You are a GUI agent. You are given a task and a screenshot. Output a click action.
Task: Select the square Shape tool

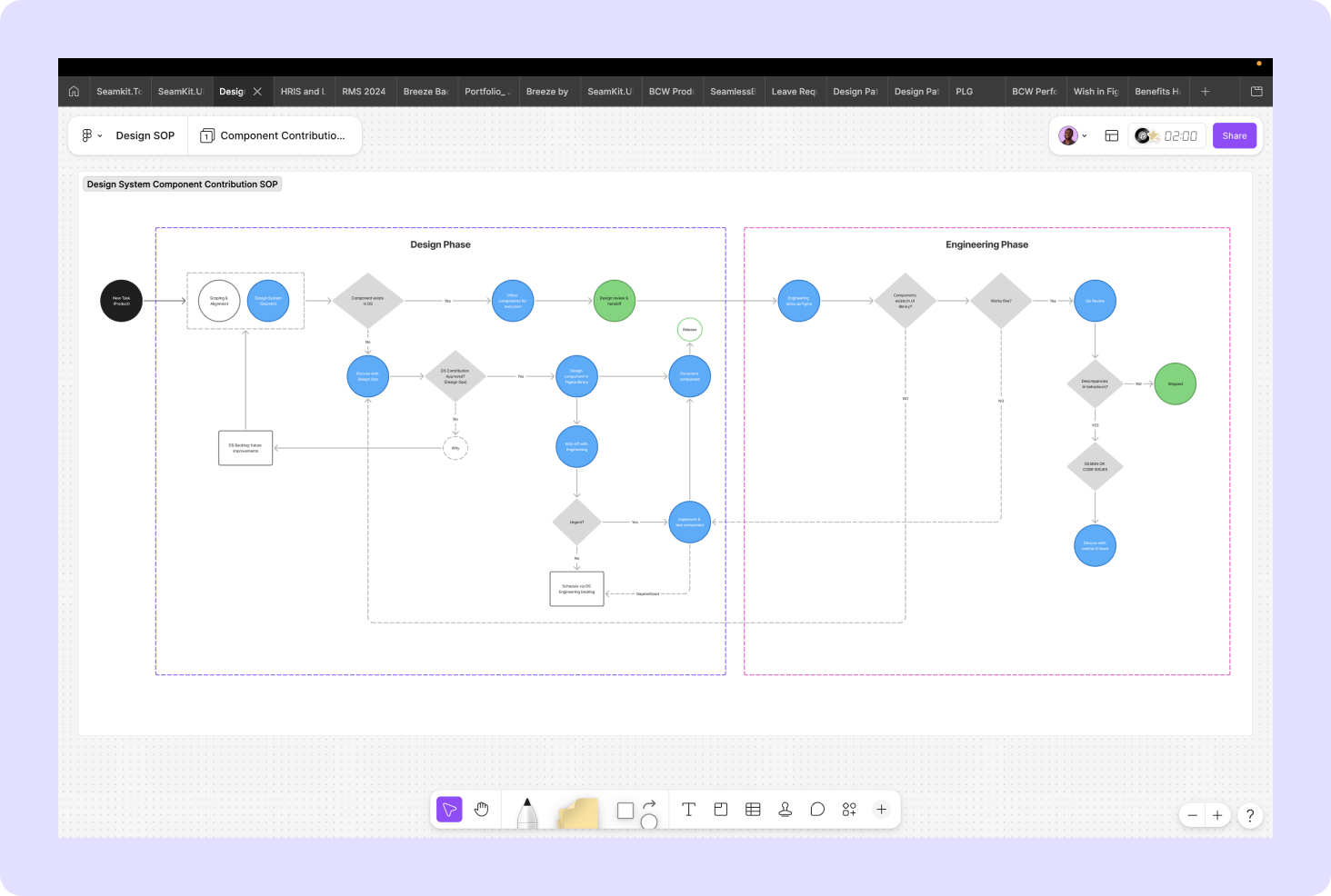[x=625, y=811]
